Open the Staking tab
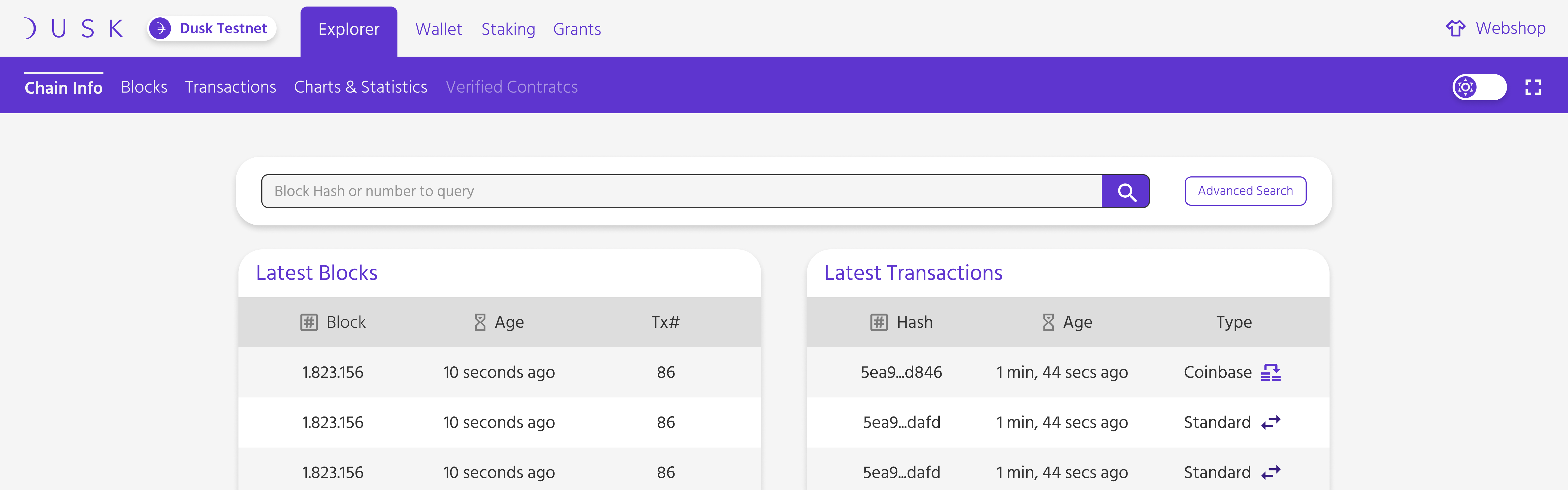This screenshot has width=1568, height=490. (508, 29)
